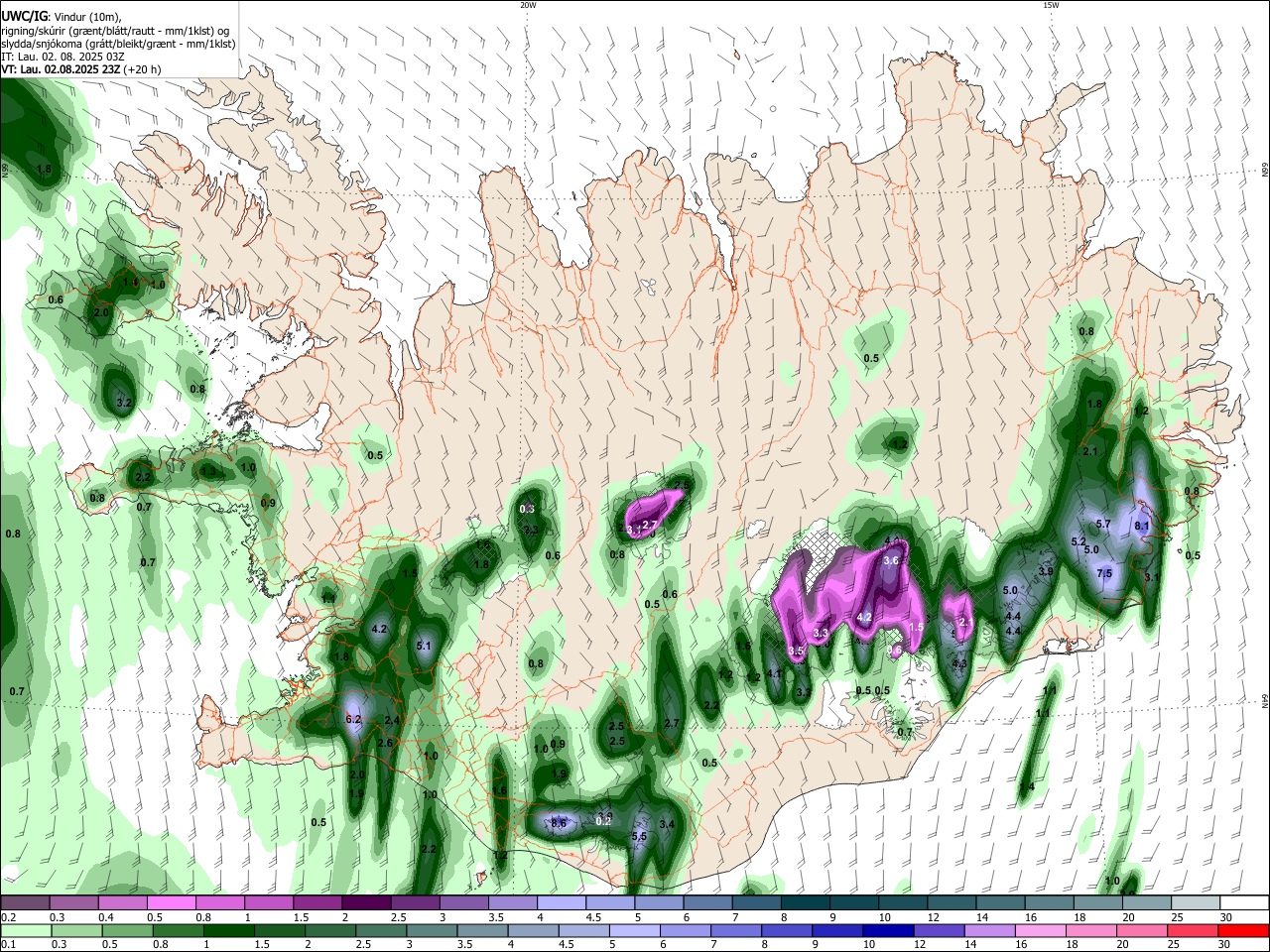
Task: Click the 'slydda/snjókoma' legend description line
Action: tap(117, 44)
